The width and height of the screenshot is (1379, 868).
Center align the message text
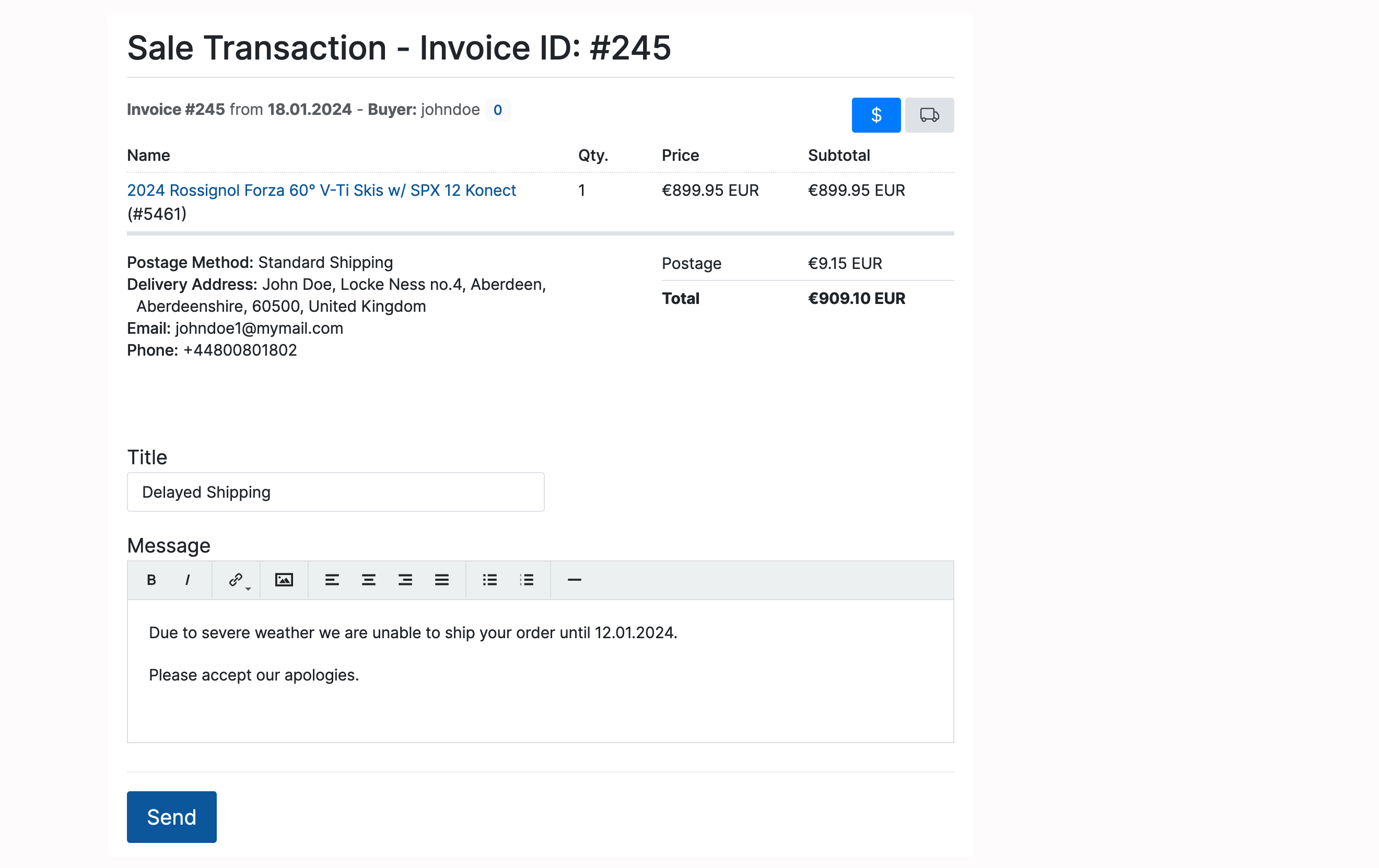click(x=368, y=580)
